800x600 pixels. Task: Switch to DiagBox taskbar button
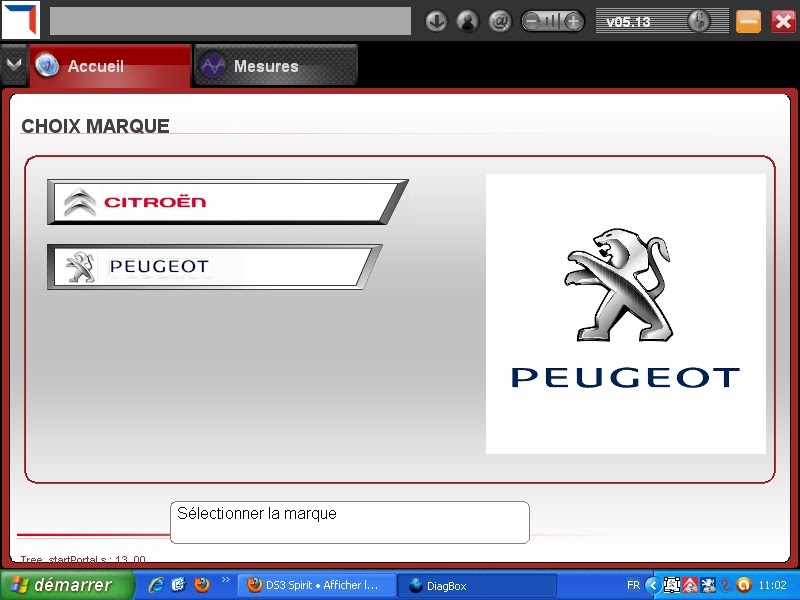476,585
